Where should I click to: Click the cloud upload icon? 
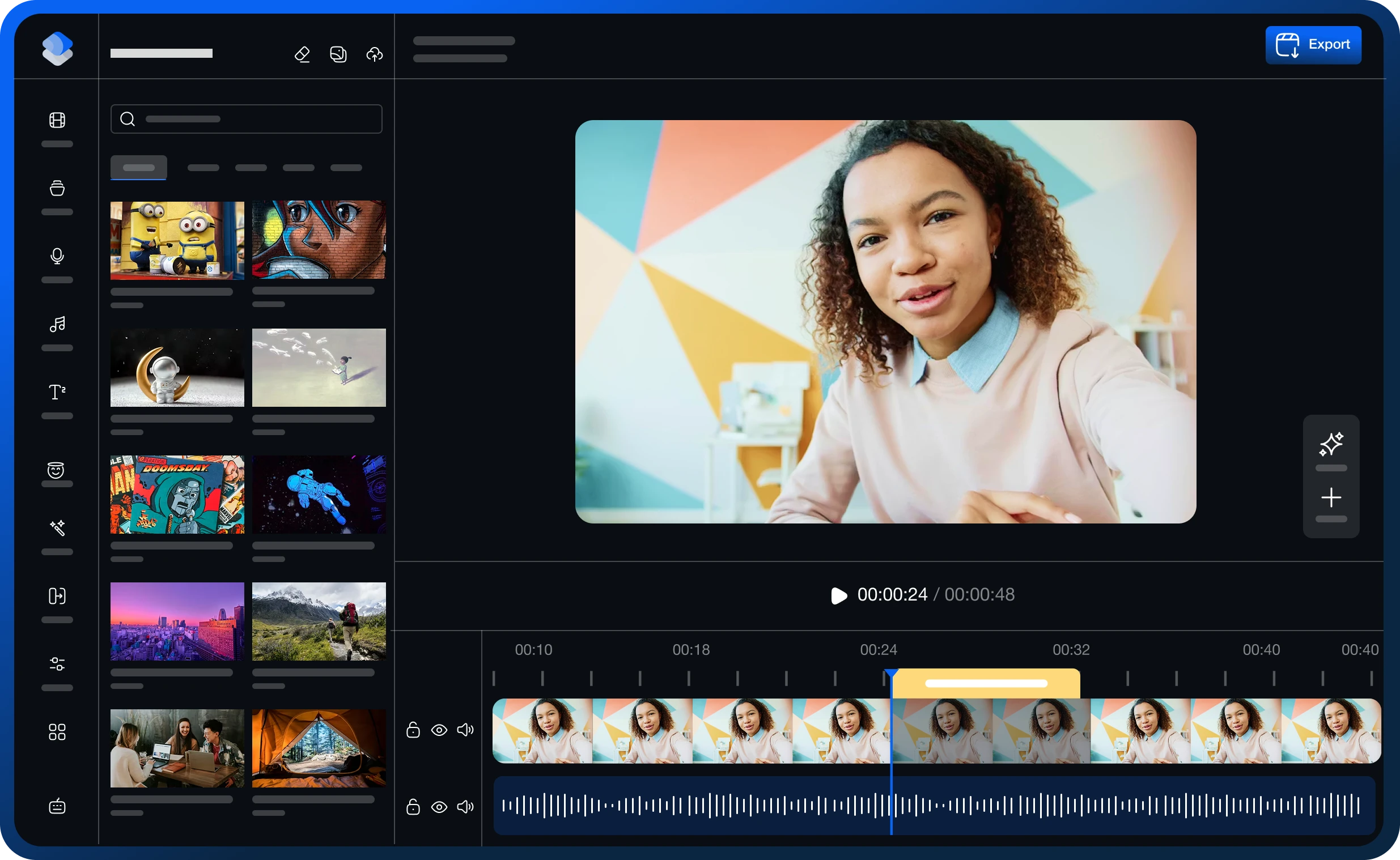(374, 54)
